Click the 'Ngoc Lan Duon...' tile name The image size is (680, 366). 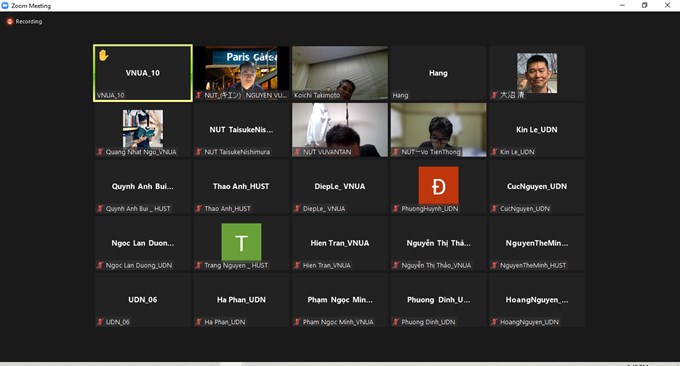[143, 243]
